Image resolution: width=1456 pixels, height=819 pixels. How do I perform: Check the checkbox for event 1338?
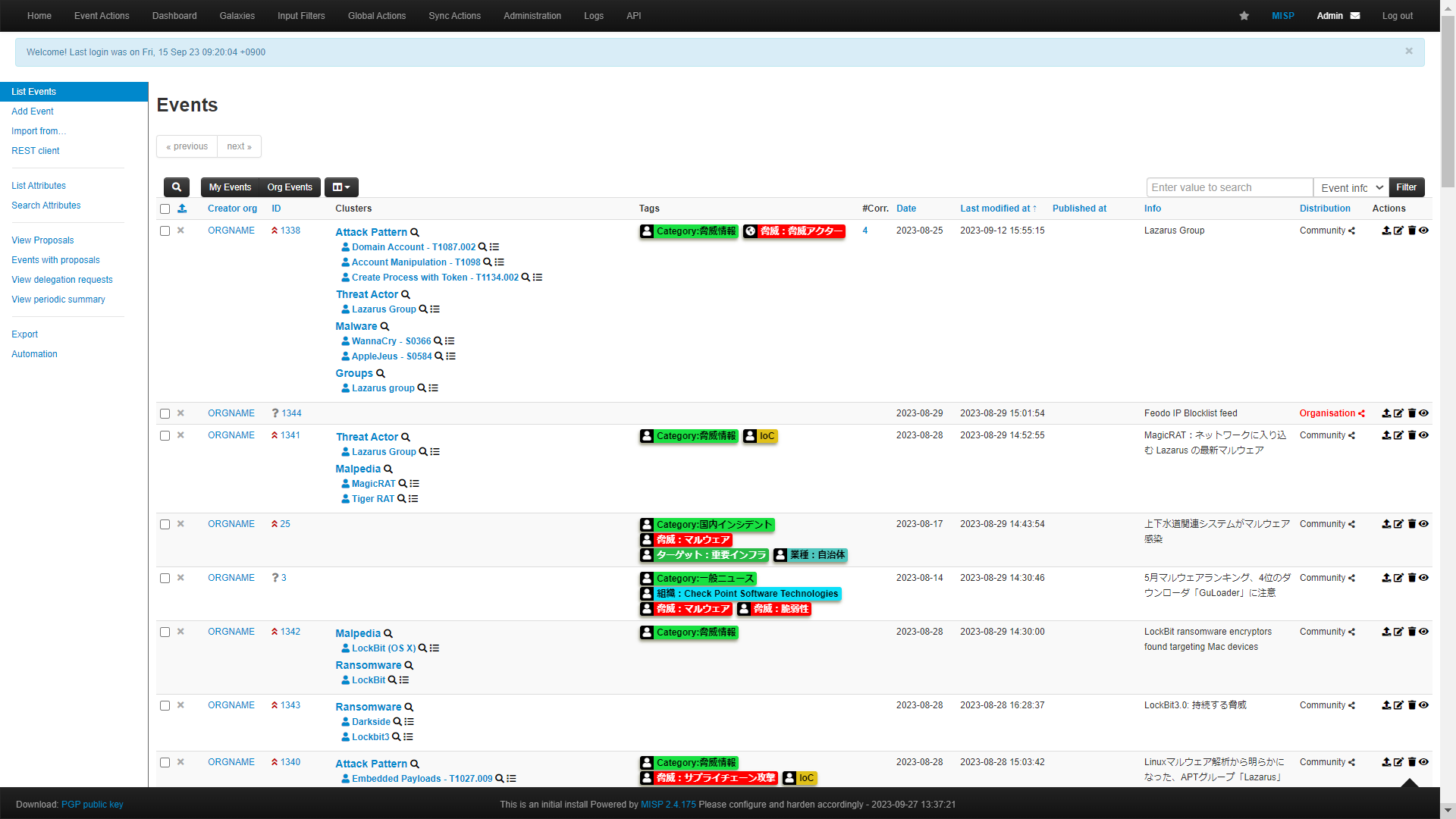165,231
